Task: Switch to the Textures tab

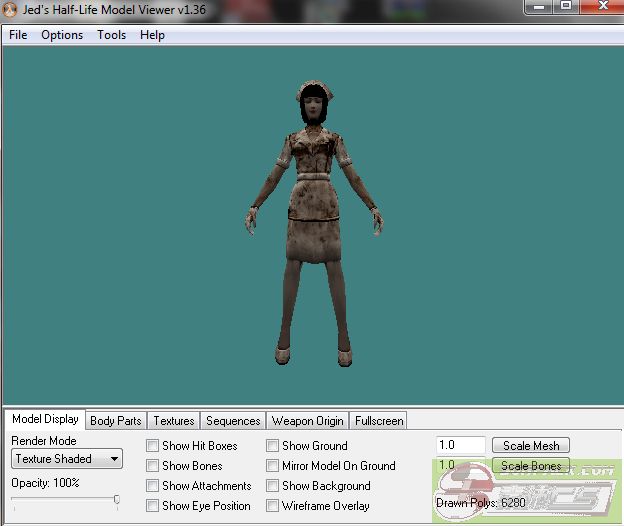Action: coord(174,421)
